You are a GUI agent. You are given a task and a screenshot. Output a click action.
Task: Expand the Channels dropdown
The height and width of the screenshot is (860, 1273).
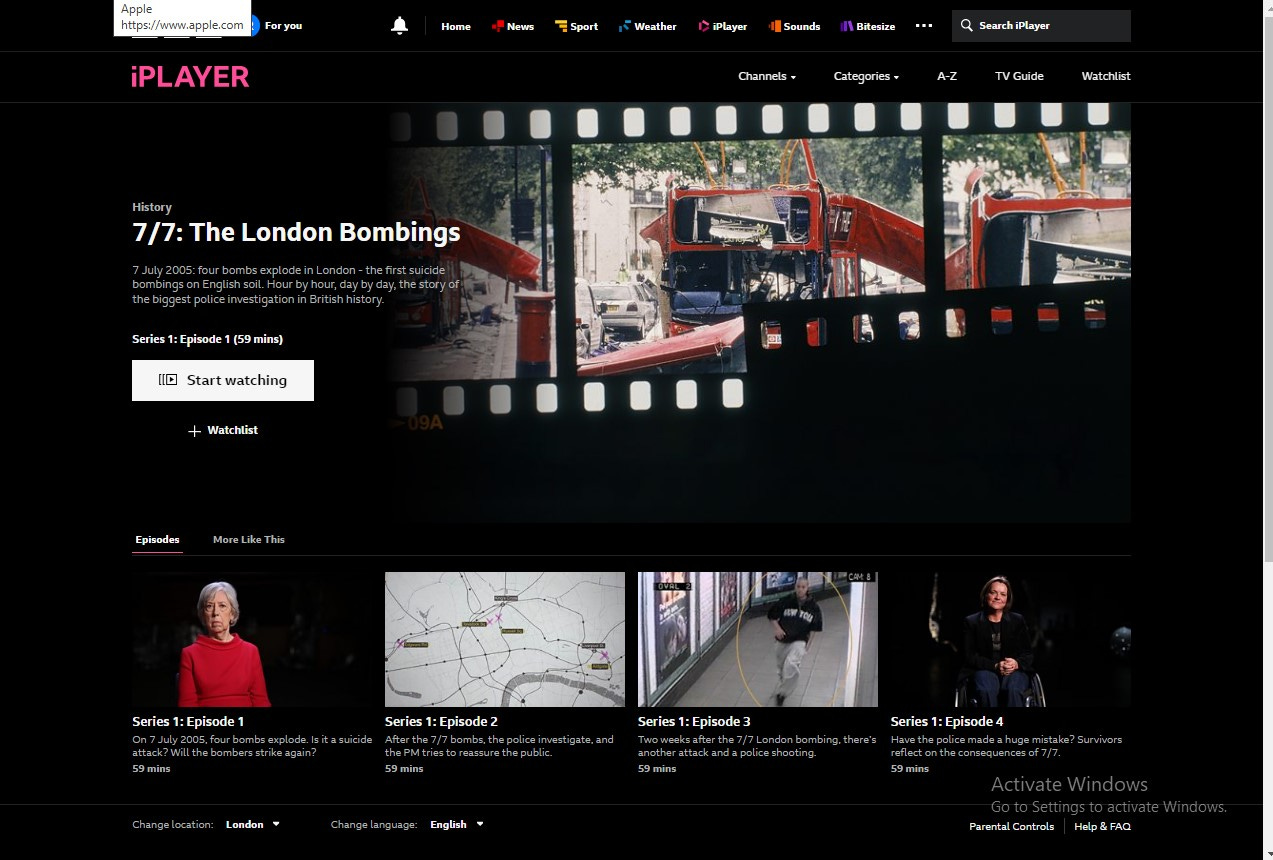(767, 76)
